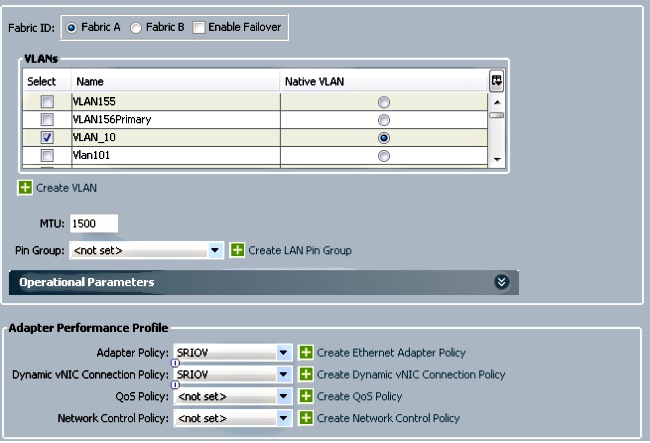Open the VLAN table column settings icon
Viewport: 650px width, 443px height.
coord(496,80)
